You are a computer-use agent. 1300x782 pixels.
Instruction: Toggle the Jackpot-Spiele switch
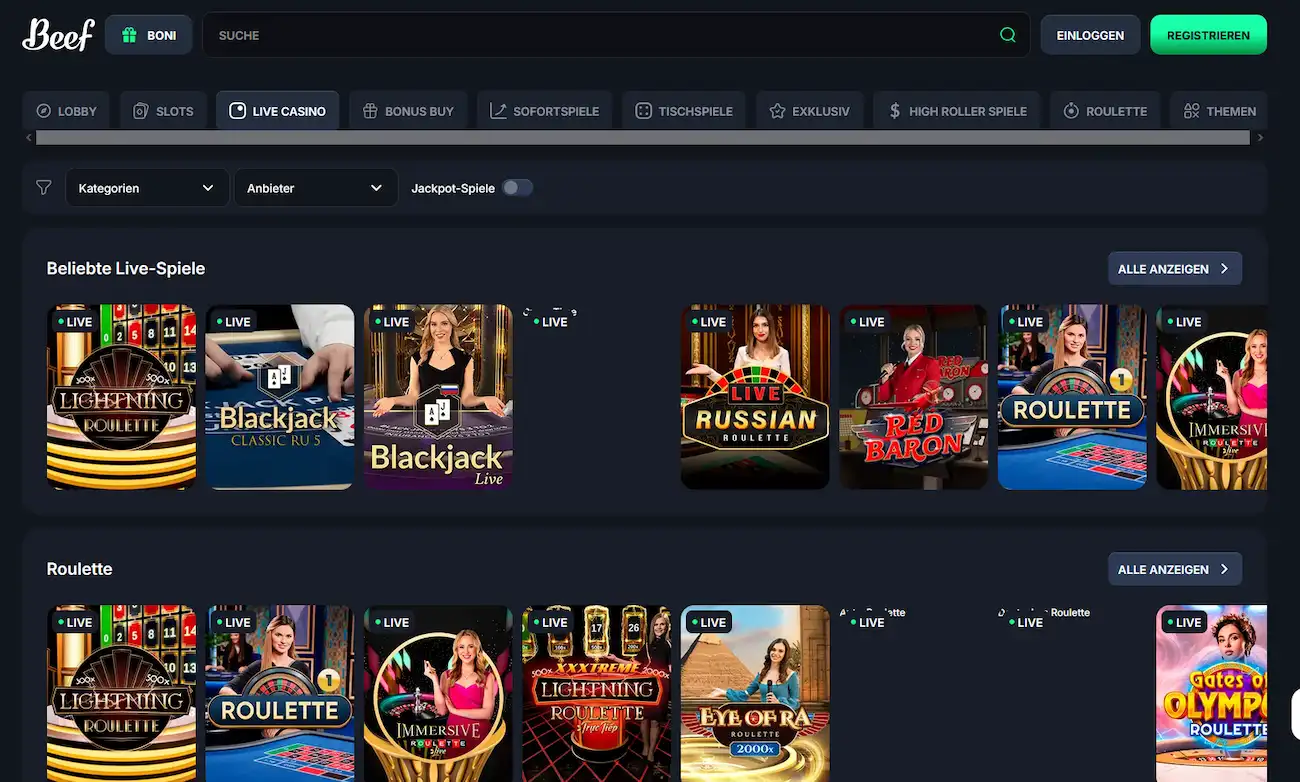point(517,188)
